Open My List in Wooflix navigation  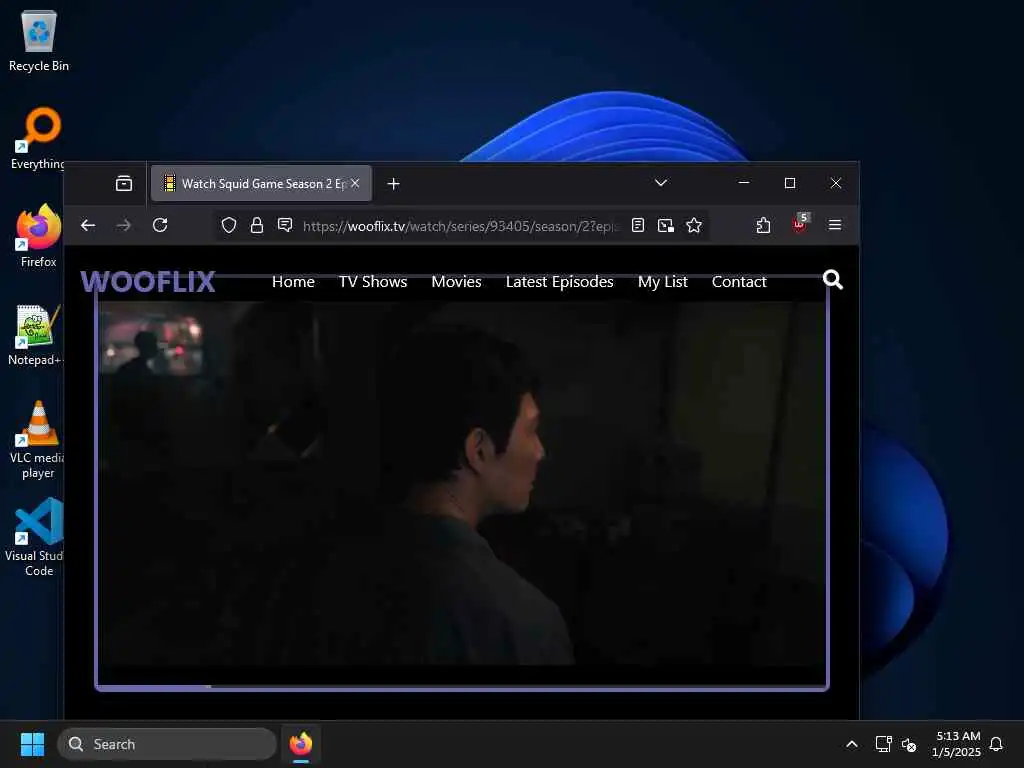663,281
